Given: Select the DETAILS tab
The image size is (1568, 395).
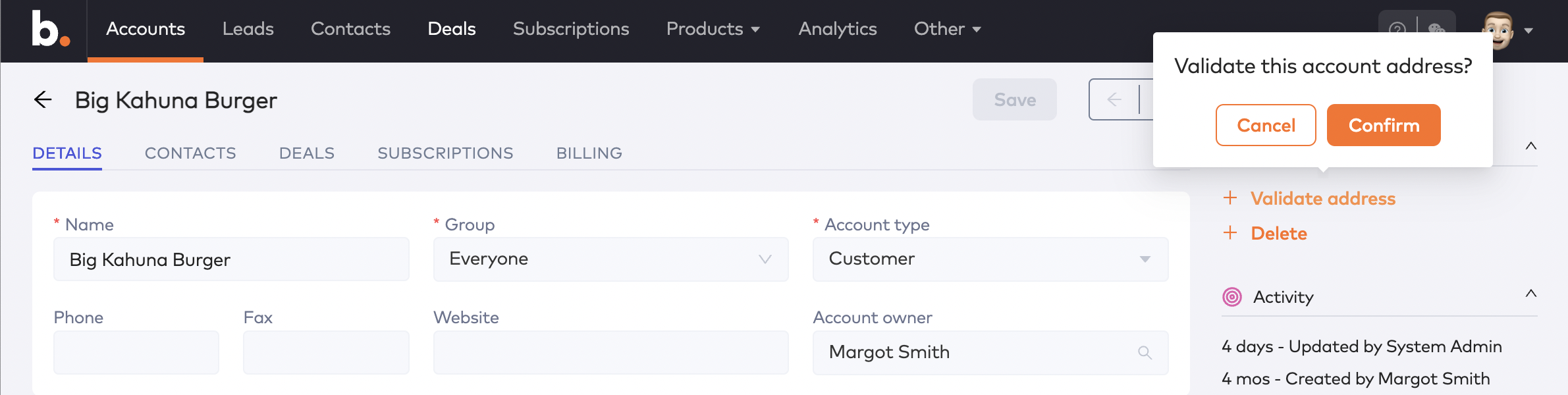Looking at the screenshot, I should [67, 153].
